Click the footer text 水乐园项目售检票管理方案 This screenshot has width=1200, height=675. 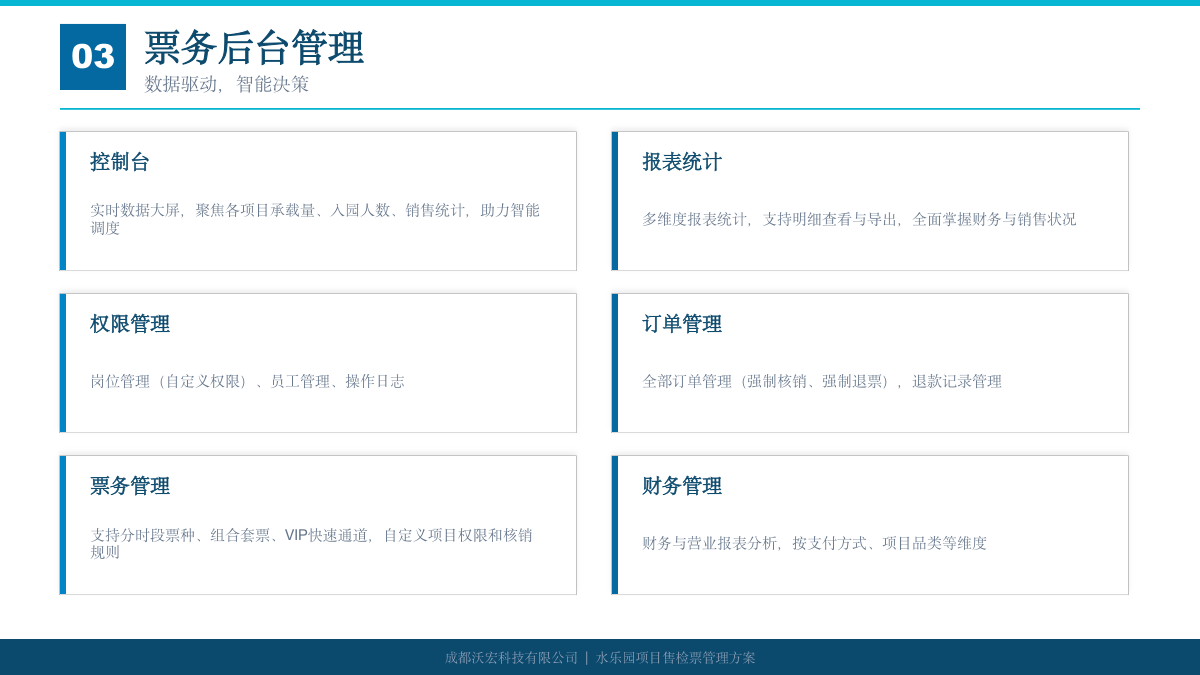tap(676, 658)
